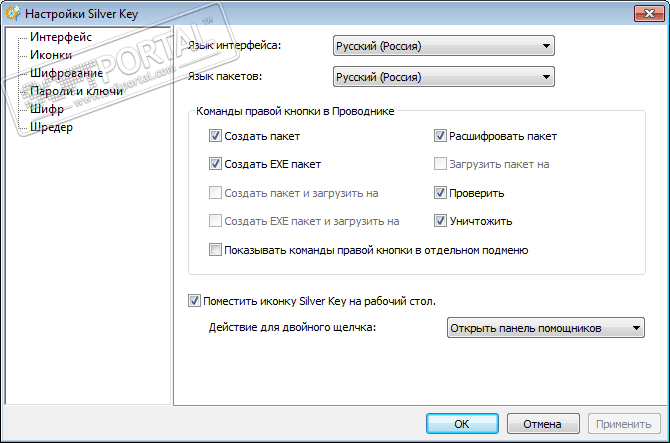This screenshot has width=670, height=443.
Task: Open the Пароли и ключи section
Action: pyautogui.click(x=77, y=91)
